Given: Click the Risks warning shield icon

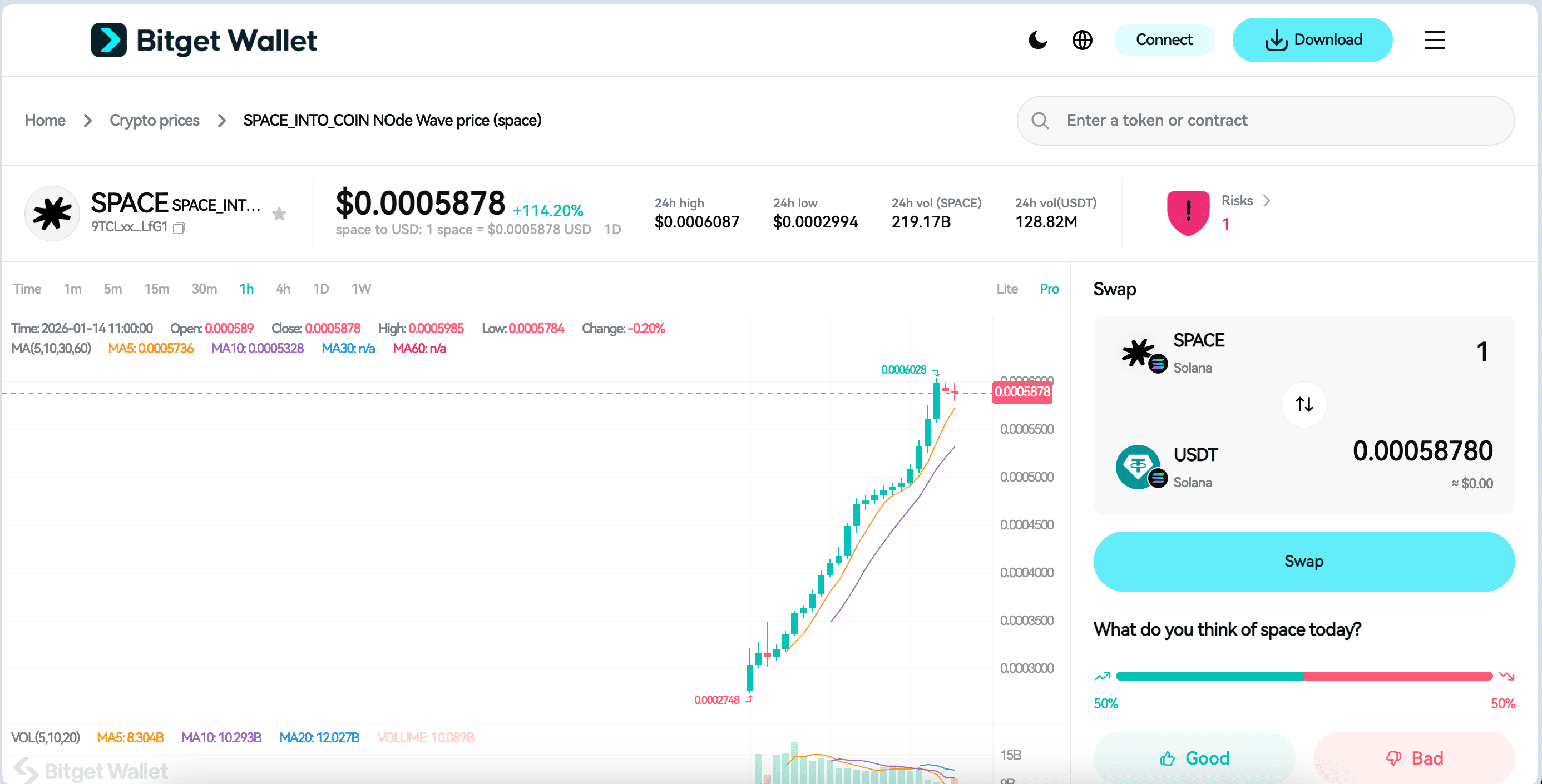Looking at the screenshot, I should pos(1188,212).
